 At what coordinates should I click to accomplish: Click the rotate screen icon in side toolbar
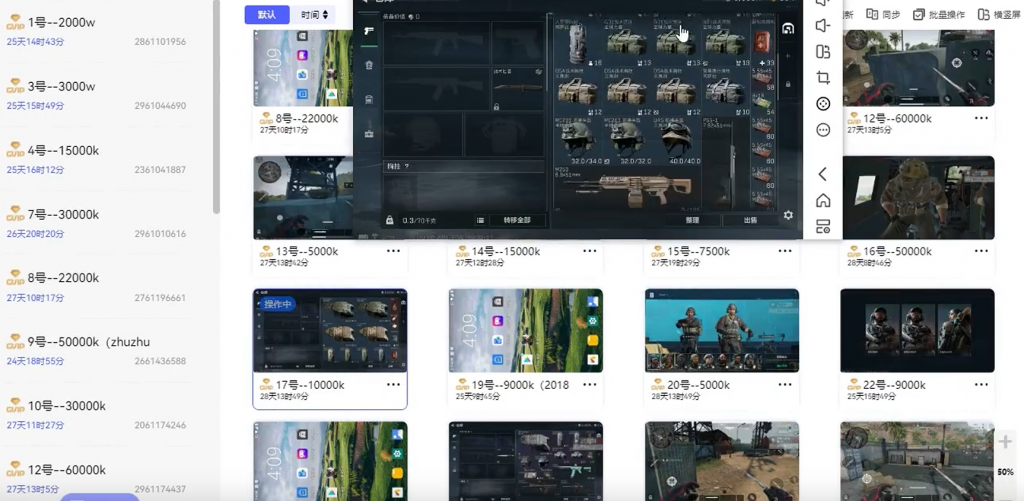[823, 52]
